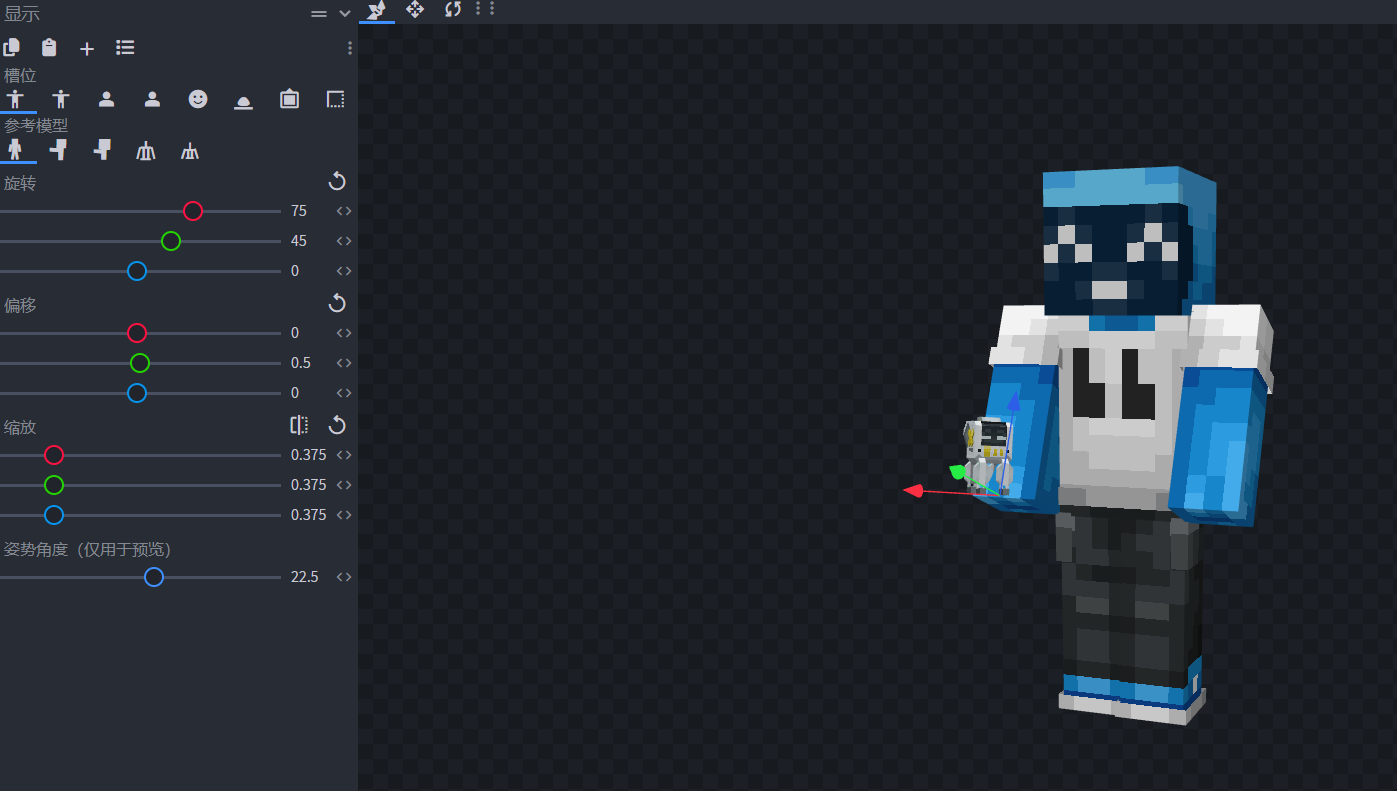Choose the small armor stand reference model

tap(190, 151)
